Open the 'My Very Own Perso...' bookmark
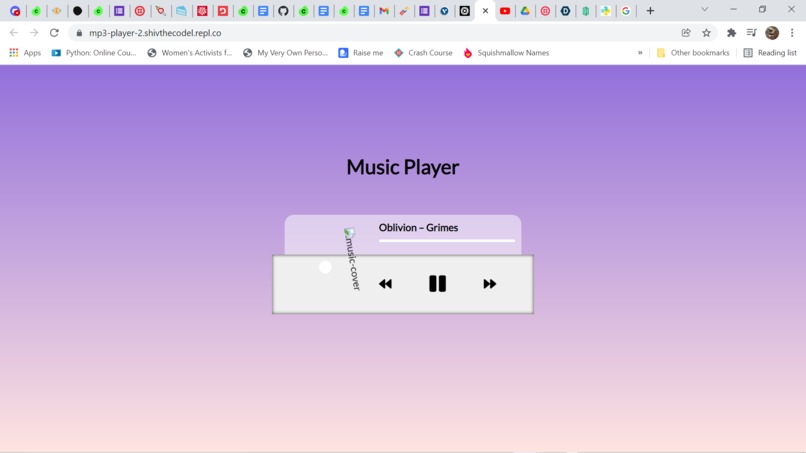This screenshot has width=806, height=453. tap(285, 52)
